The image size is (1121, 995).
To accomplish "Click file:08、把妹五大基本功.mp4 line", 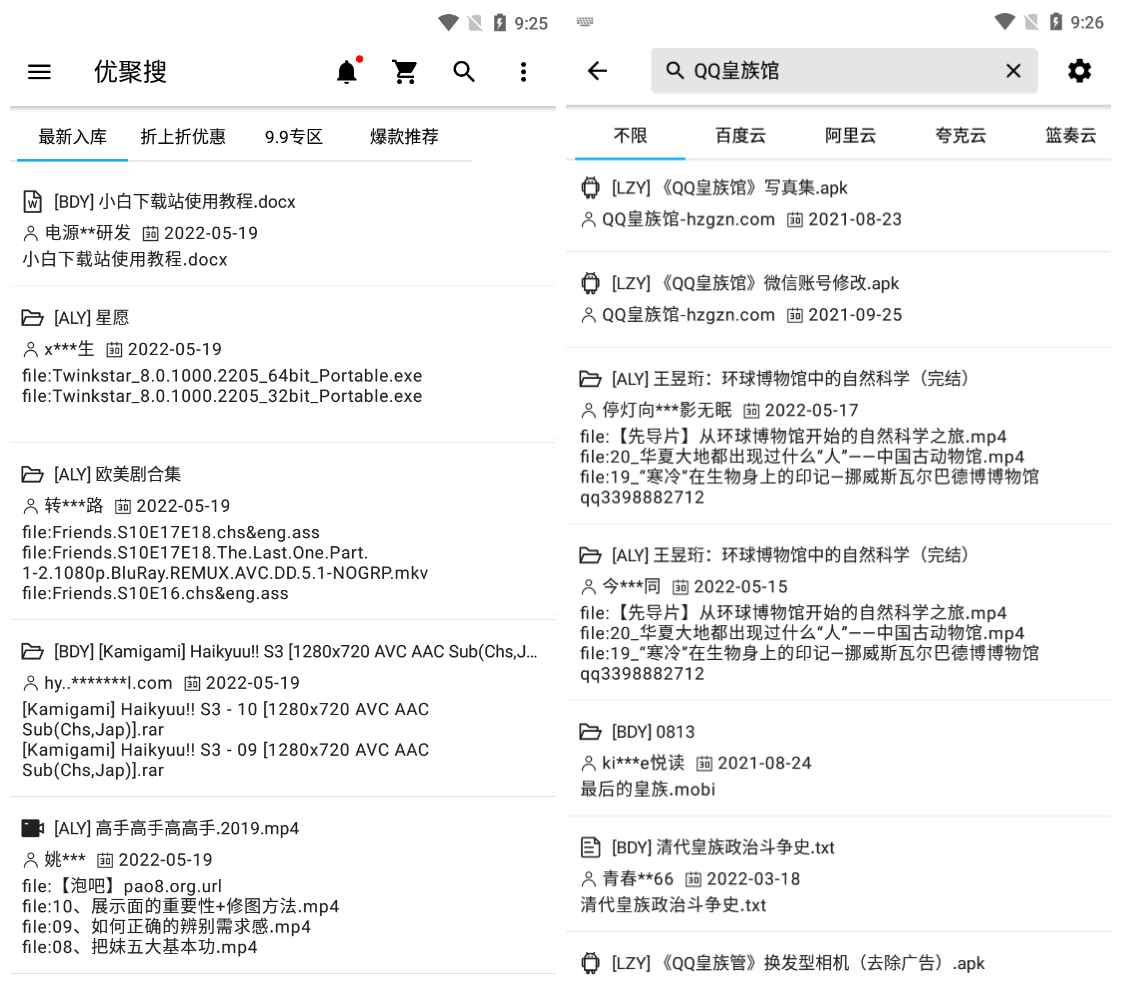I will [139, 947].
